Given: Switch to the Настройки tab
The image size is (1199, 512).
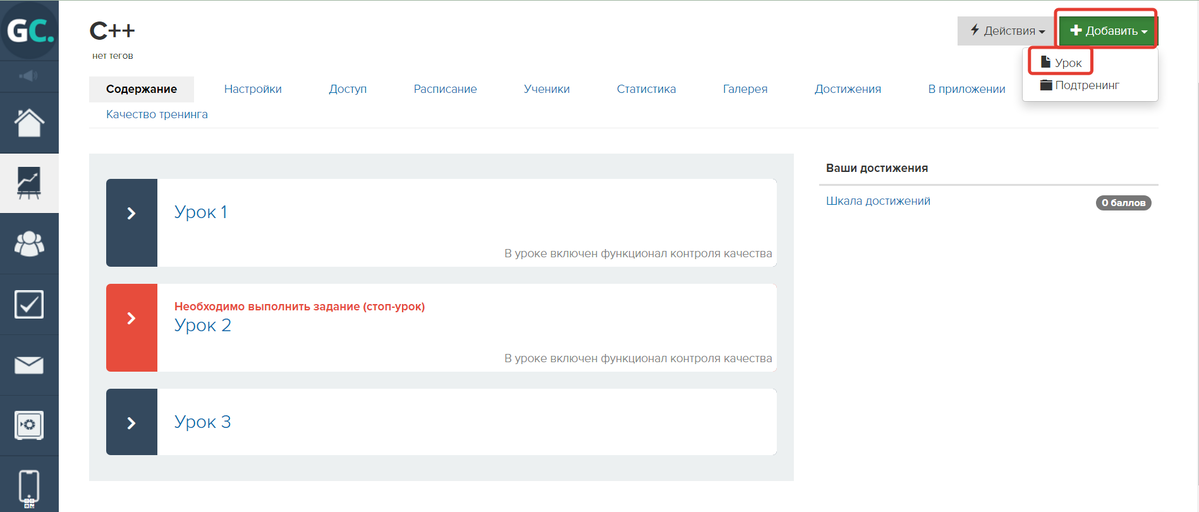Looking at the screenshot, I should 253,89.
